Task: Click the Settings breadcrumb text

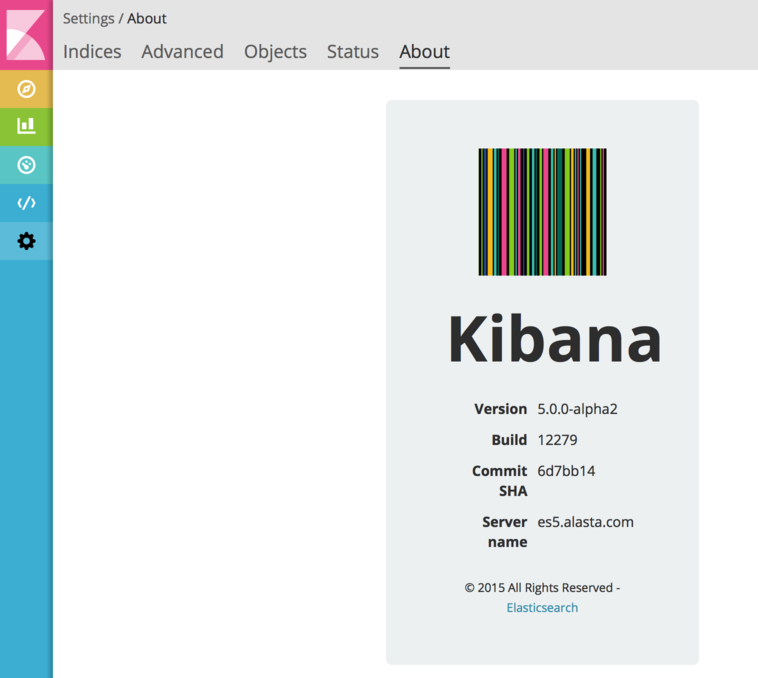Action: tap(88, 18)
